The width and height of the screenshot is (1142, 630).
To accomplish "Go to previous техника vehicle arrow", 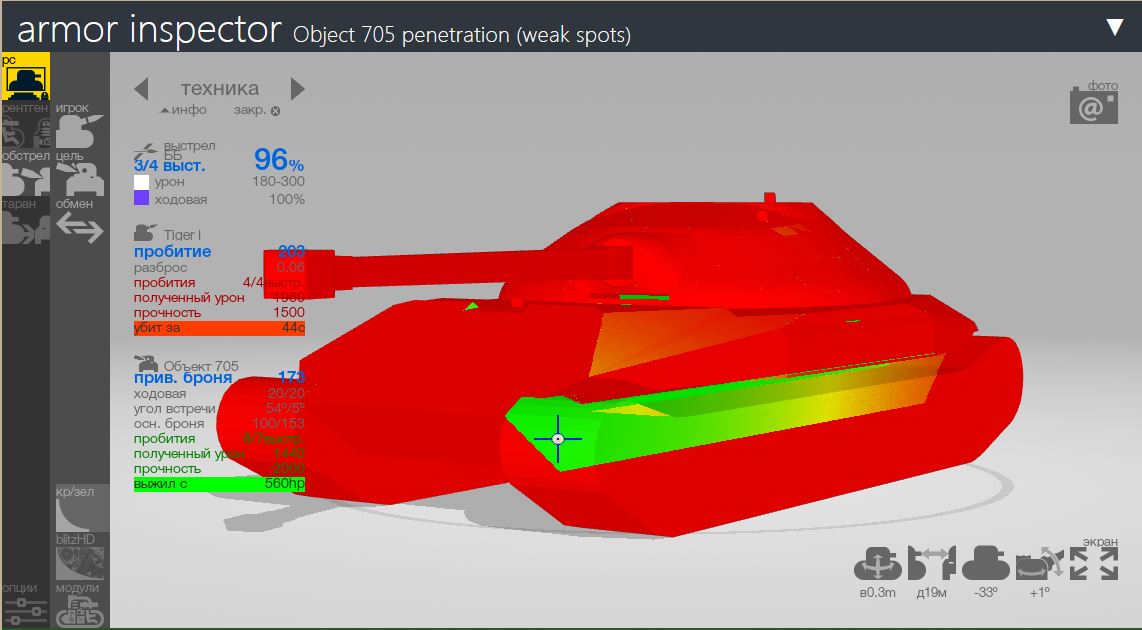I will pyautogui.click(x=141, y=89).
